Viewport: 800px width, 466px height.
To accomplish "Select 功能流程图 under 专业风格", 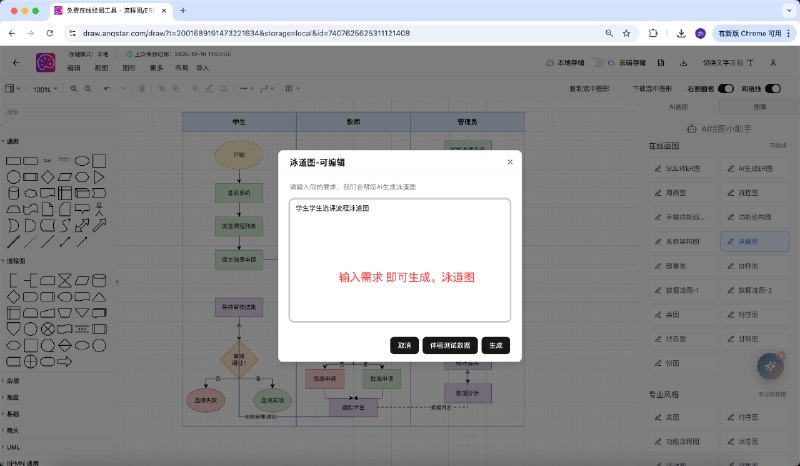I will tap(683, 442).
